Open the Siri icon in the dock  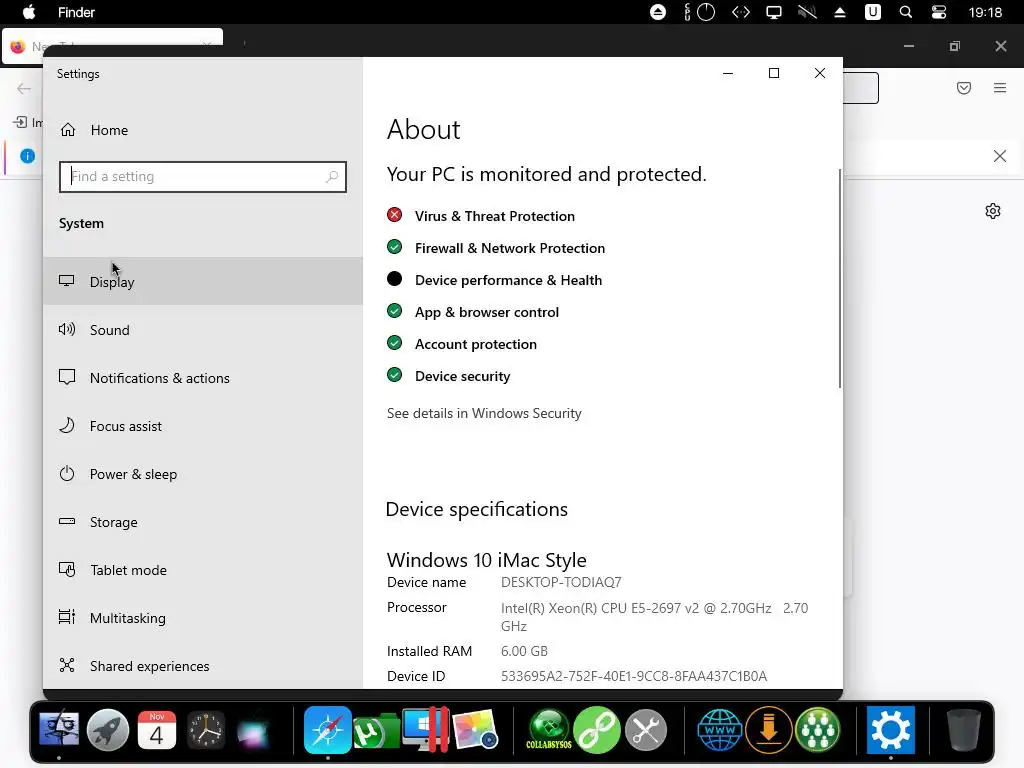(253, 729)
